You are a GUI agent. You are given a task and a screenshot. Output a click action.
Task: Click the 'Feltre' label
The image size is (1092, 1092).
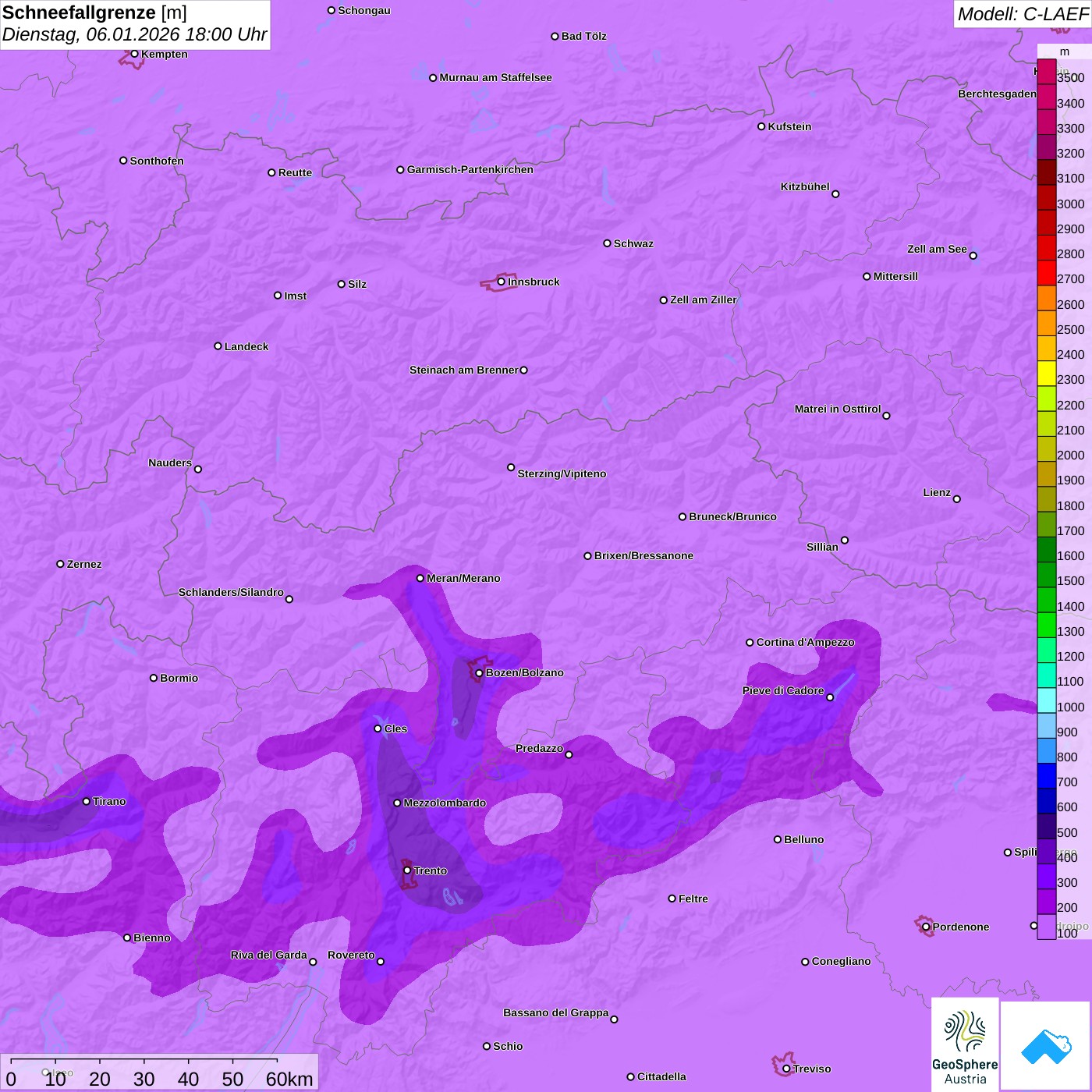click(693, 899)
